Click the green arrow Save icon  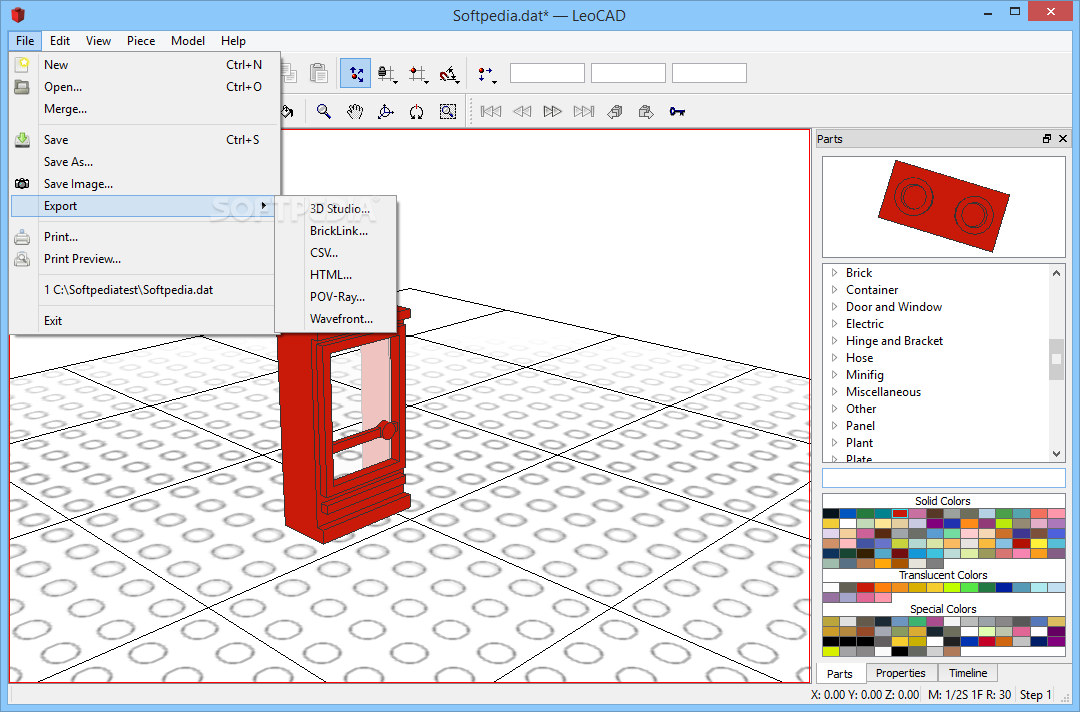22,140
